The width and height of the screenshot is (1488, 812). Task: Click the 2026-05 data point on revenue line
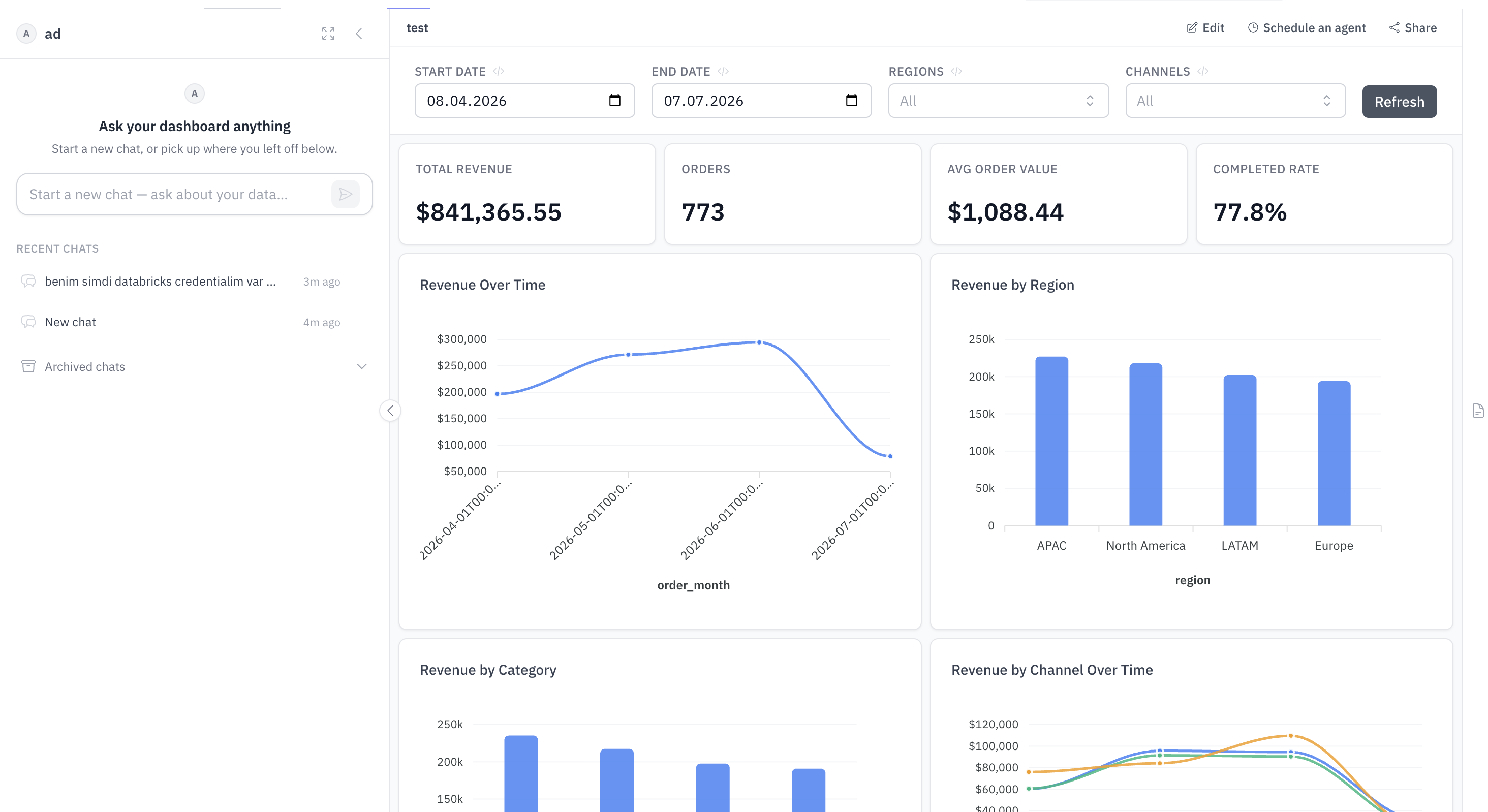(x=629, y=355)
